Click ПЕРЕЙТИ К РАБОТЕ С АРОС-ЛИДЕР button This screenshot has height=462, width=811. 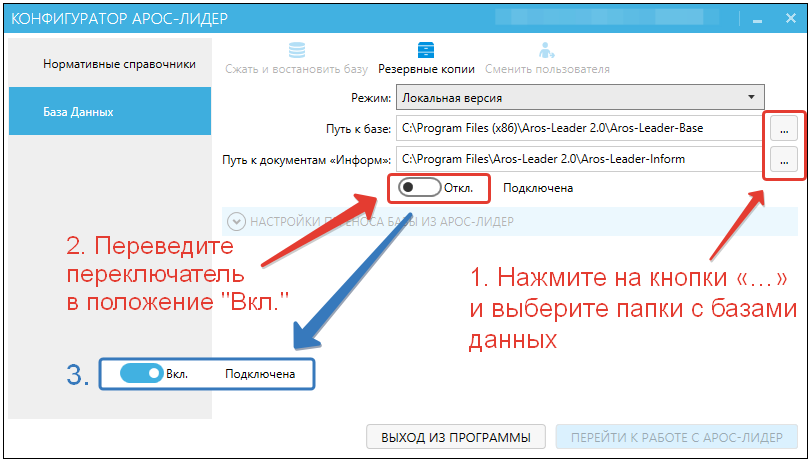tap(677, 437)
